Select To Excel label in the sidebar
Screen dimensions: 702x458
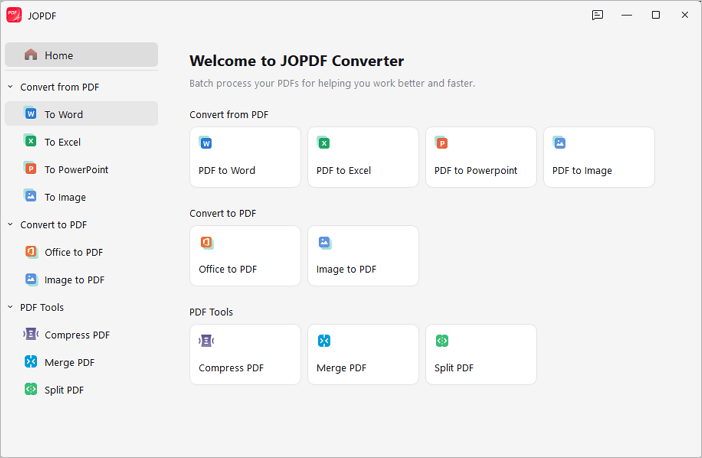[x=63, y=142]
